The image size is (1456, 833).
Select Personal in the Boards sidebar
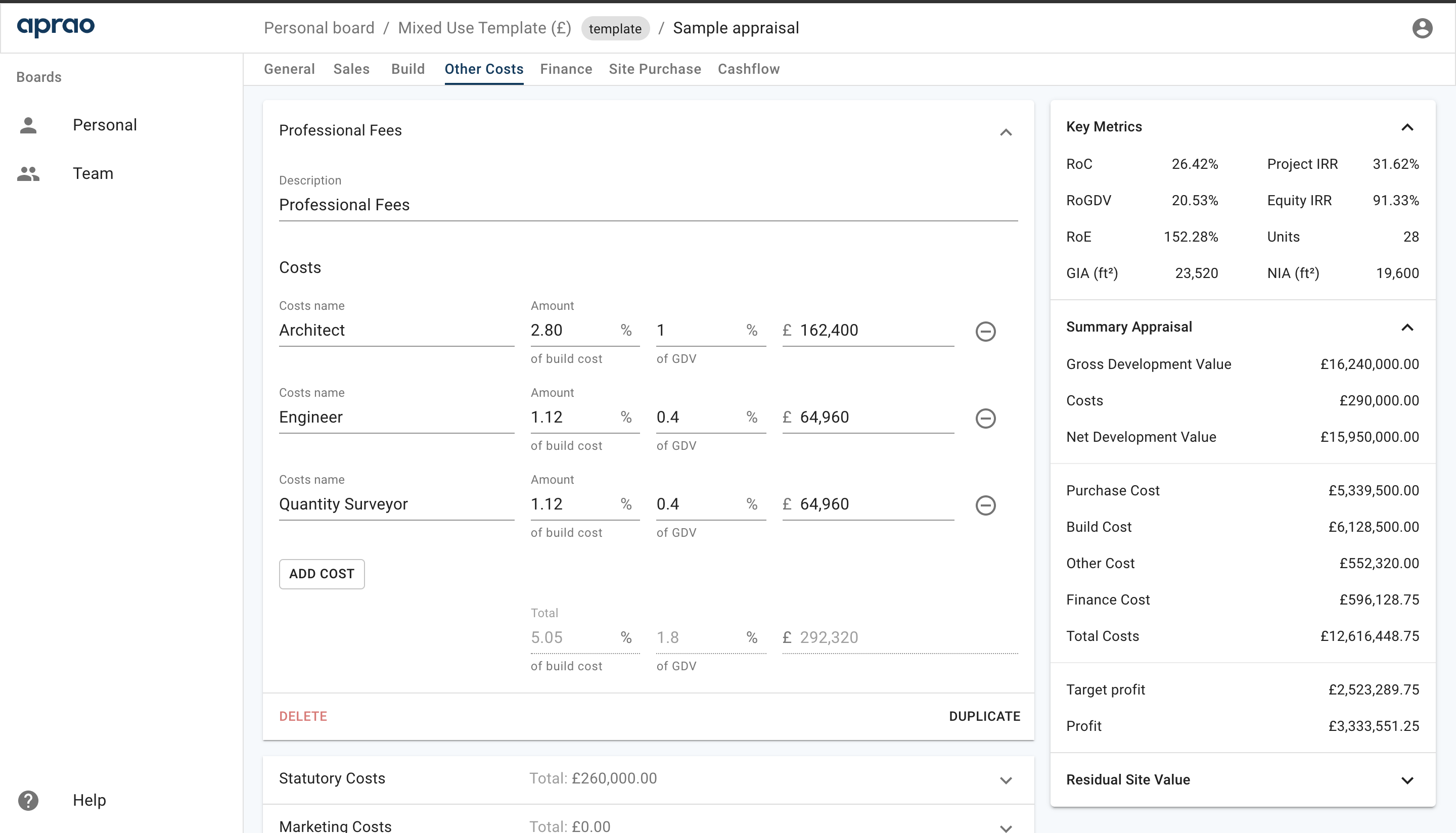(x=105, y=125)
